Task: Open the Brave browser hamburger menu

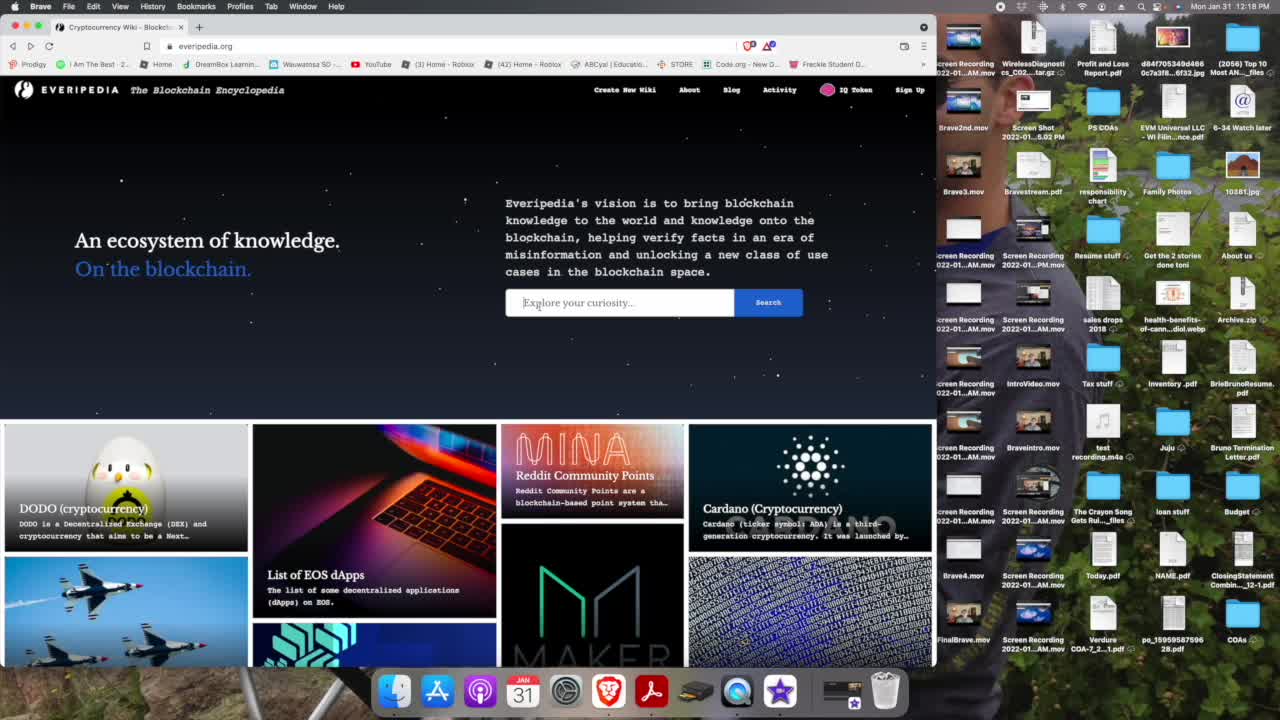Action: coord(923,46)
